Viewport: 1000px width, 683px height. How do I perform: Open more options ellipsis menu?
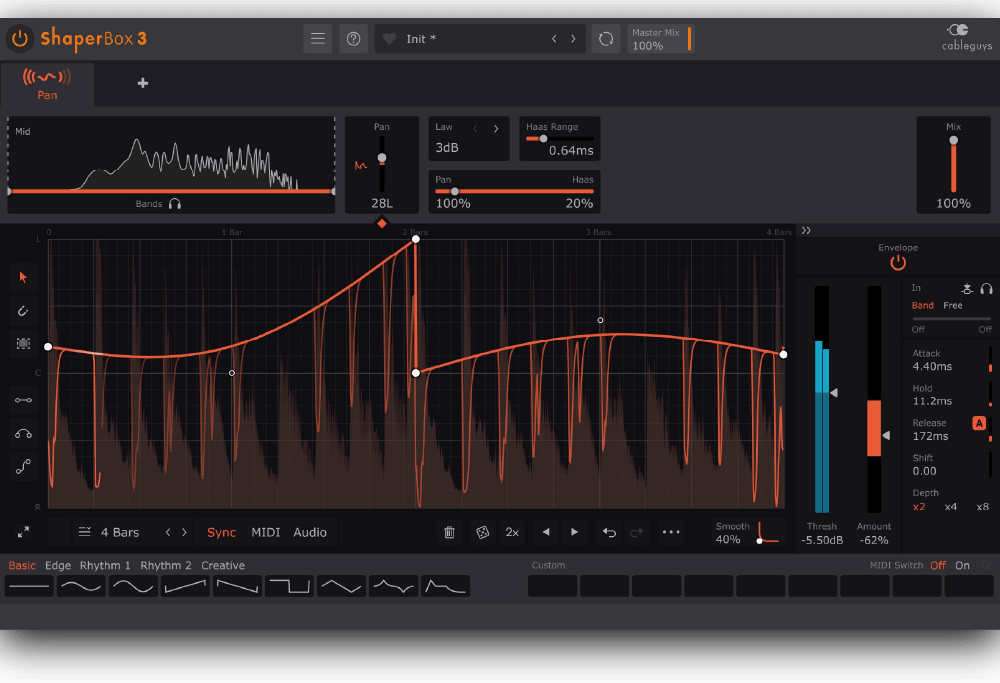(671, 532)
